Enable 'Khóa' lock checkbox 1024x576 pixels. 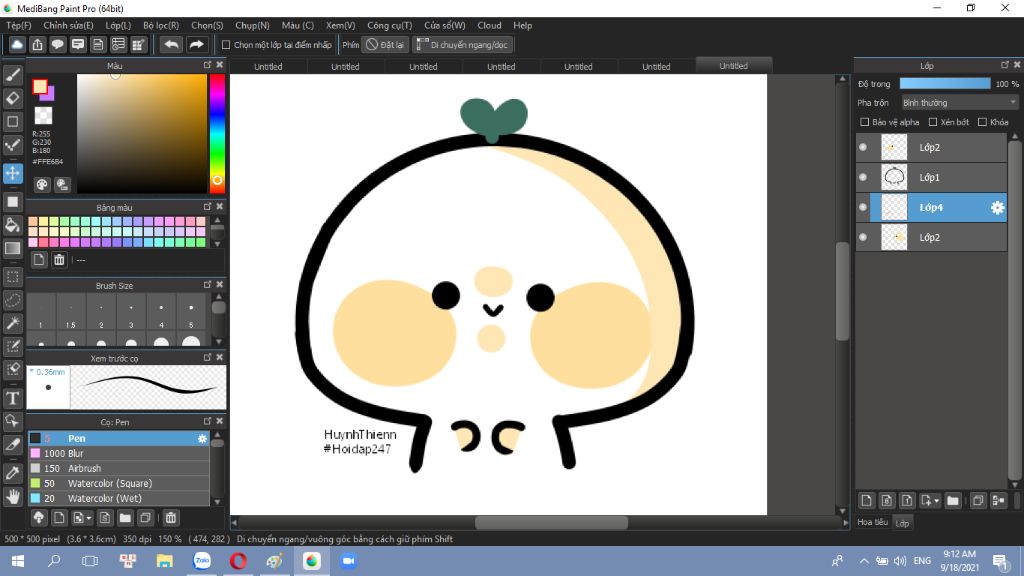[982, 122]
